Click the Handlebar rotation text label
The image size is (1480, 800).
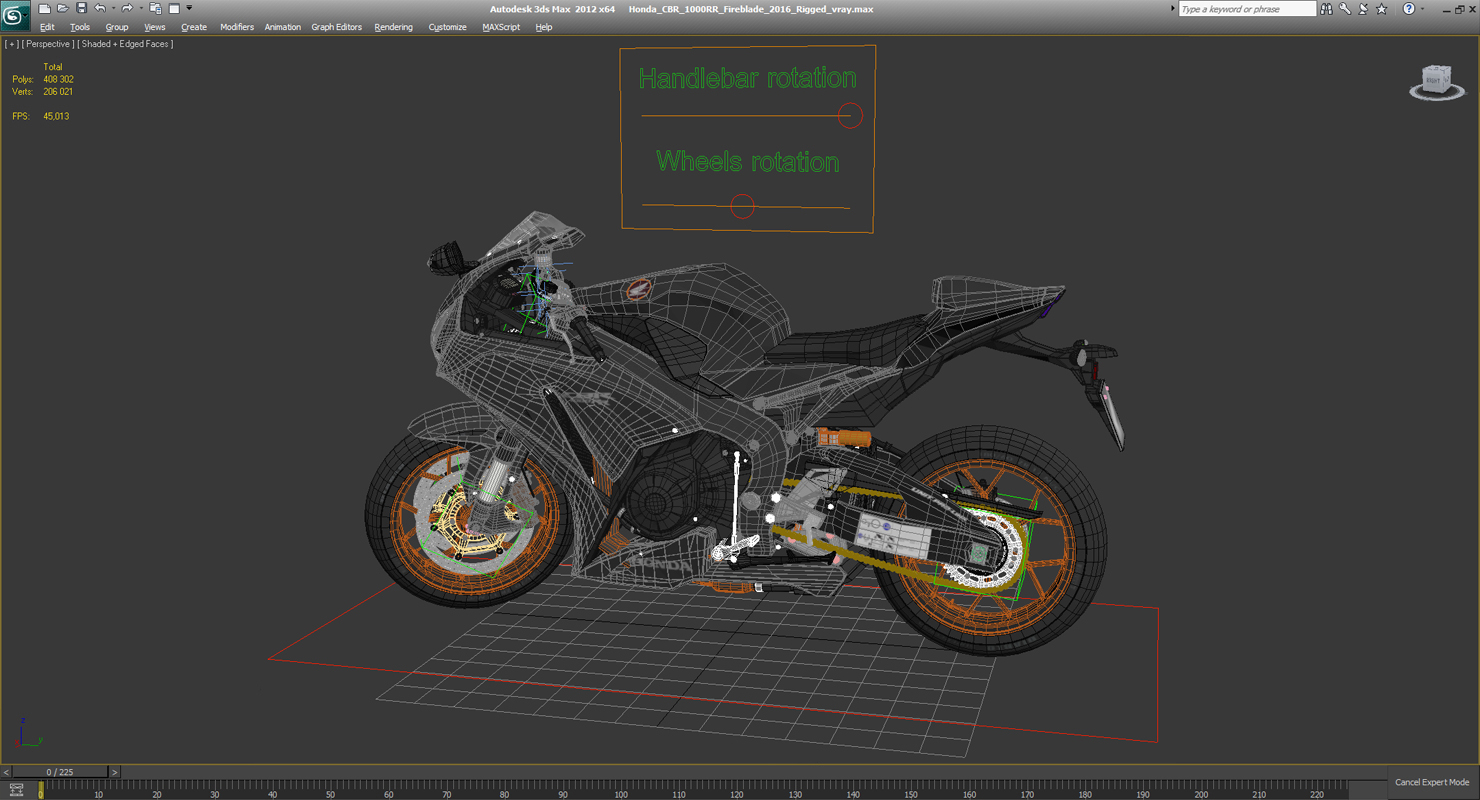pyautogui.click(x=747, y=78)
